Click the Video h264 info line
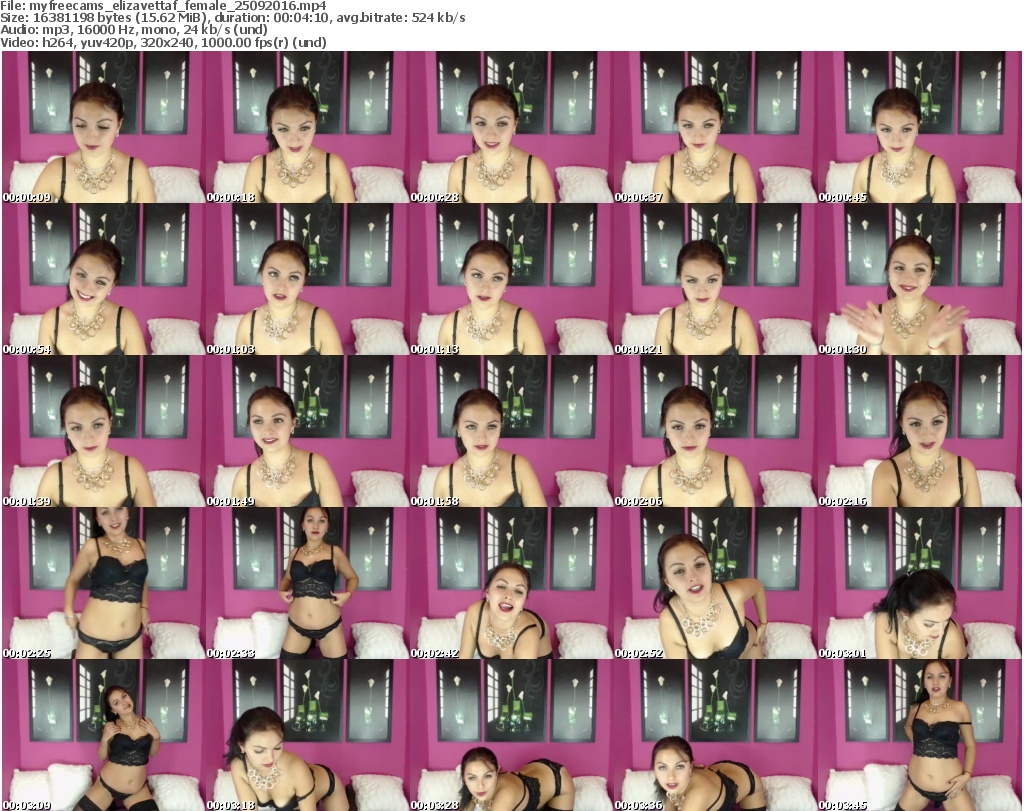 (163, 43)
